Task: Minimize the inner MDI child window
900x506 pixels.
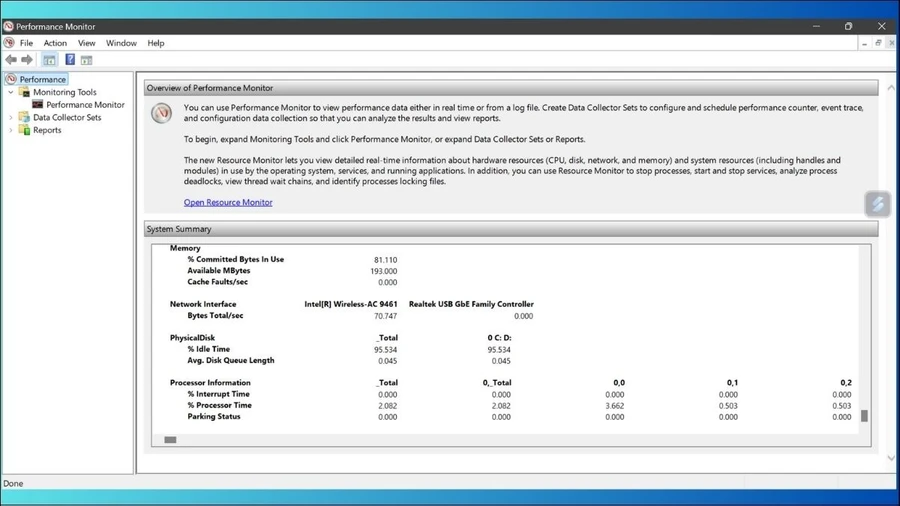Action: coord(864,43)
